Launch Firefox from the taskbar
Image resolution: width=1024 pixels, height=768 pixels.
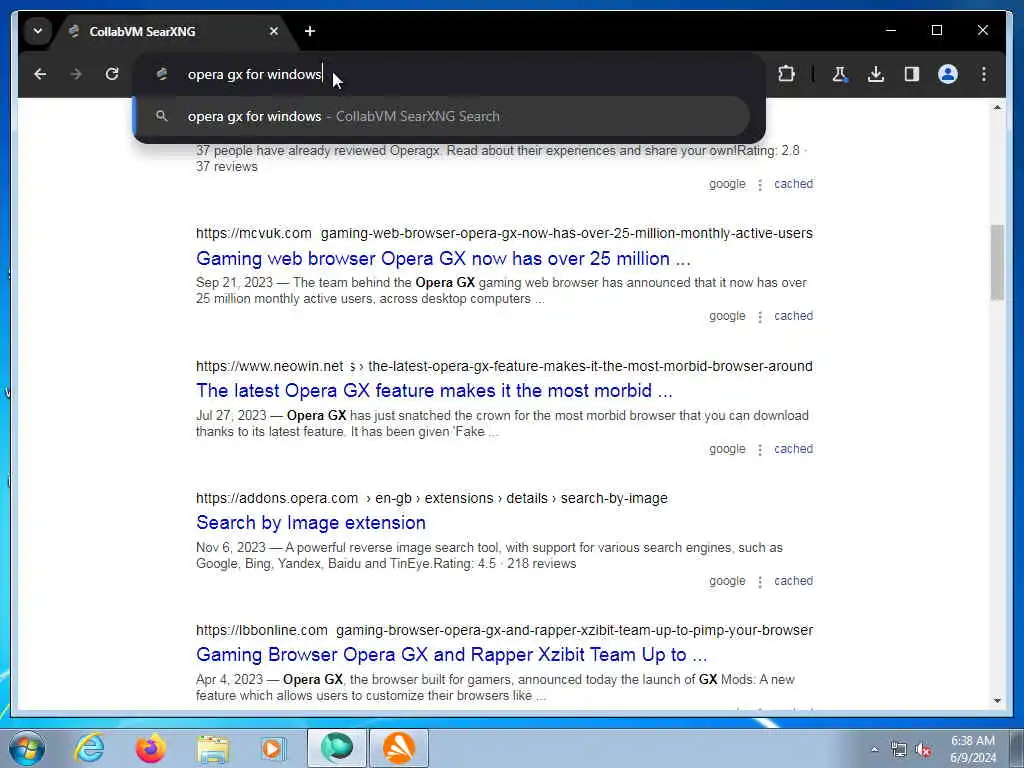(150, 748)
